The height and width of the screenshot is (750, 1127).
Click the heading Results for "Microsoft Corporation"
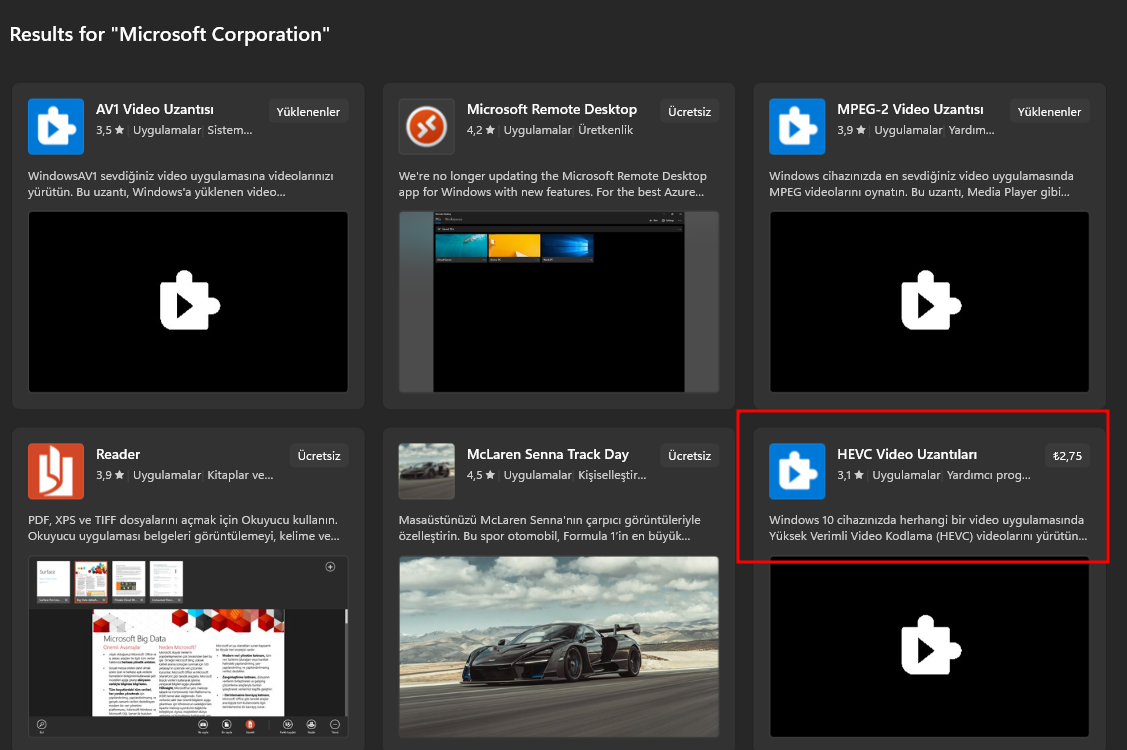tap(170, 35)
